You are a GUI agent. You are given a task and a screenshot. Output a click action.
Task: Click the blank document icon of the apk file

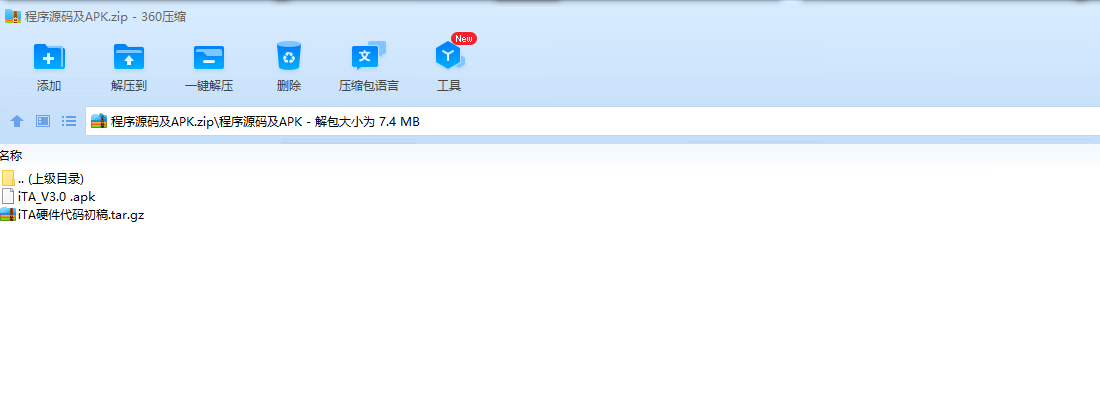click(8, 197)
